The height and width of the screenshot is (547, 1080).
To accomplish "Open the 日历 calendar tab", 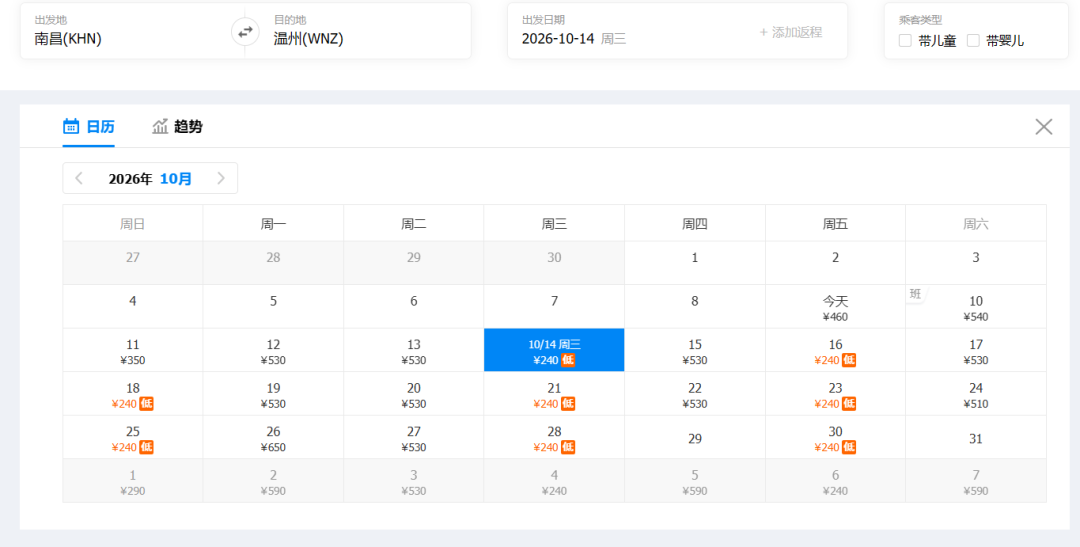I will pyautogui.click(x=89, y=127).
